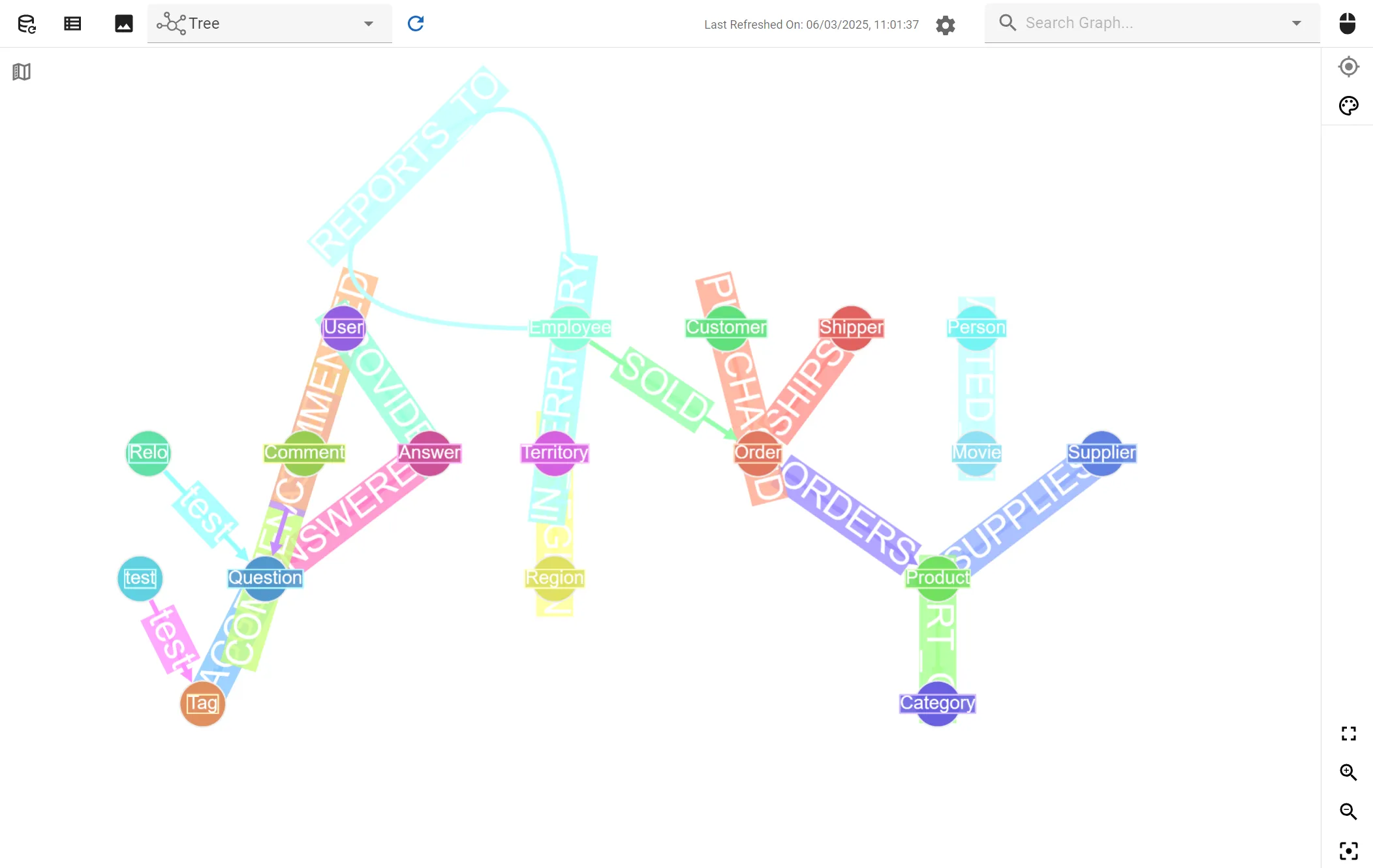Screen dimensions: 1373x868
Task: Select the Tag node
Action: [x=202, y=703]
